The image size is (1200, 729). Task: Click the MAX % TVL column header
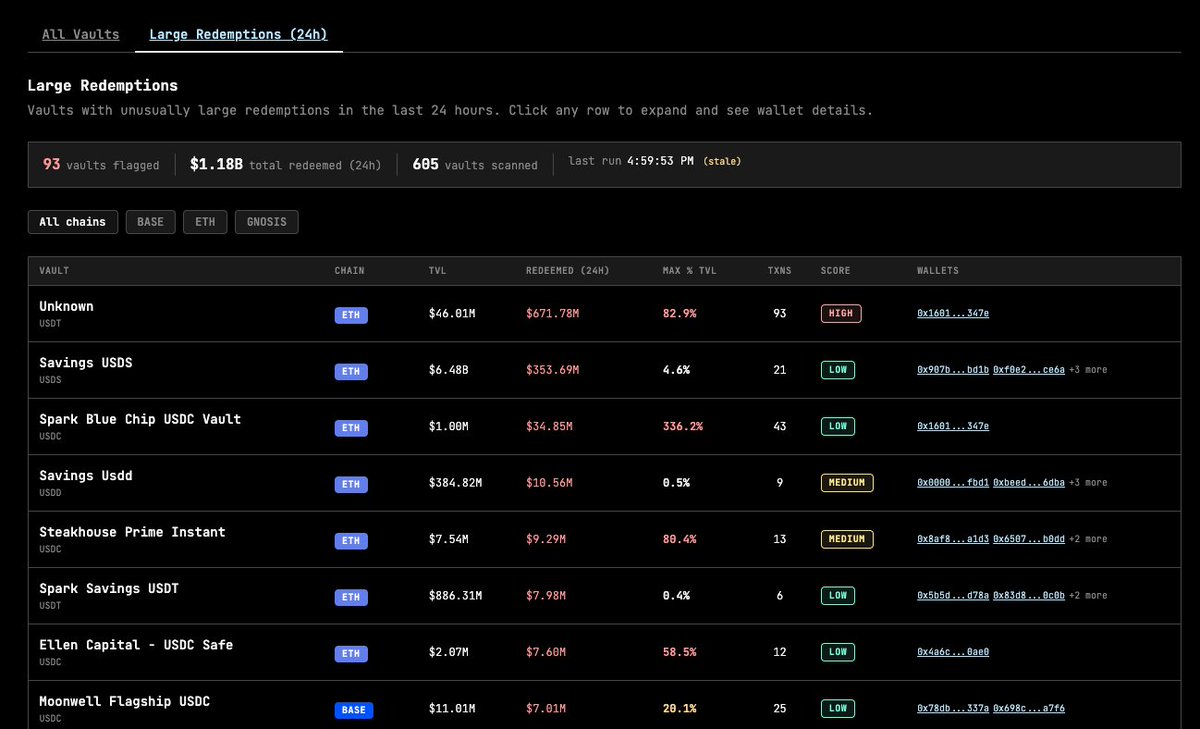pos(691,271)
